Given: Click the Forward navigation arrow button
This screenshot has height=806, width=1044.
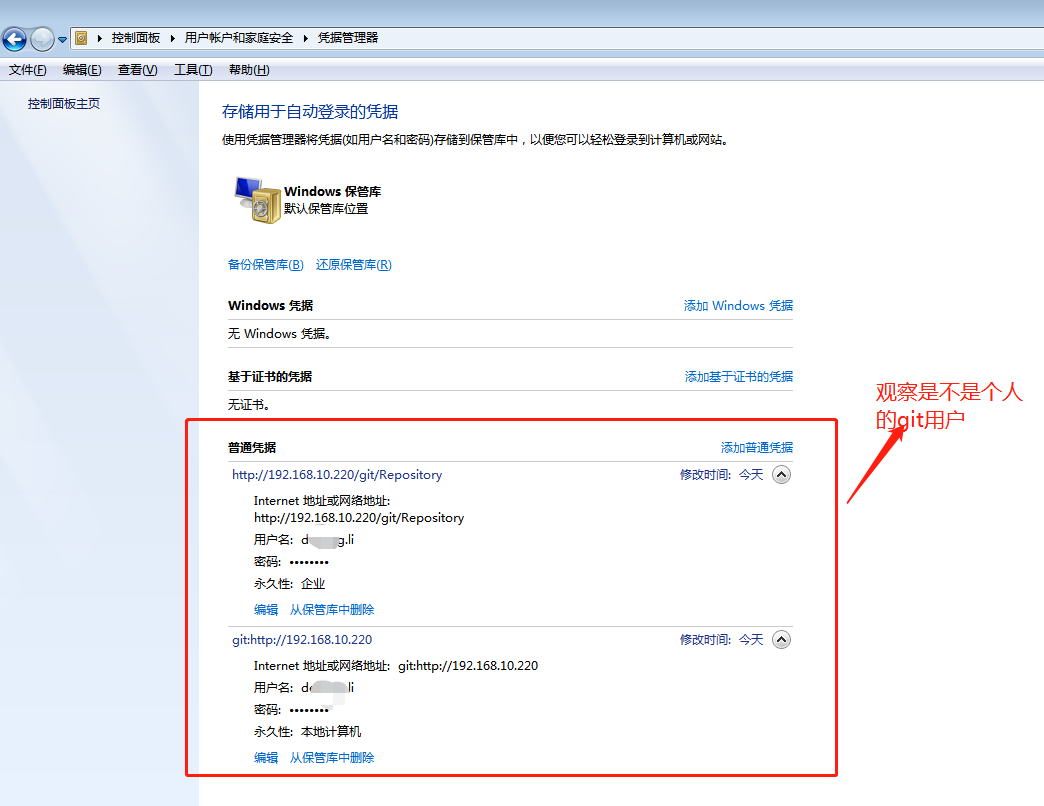Looking at the screenshot, I should pos(43,39).
